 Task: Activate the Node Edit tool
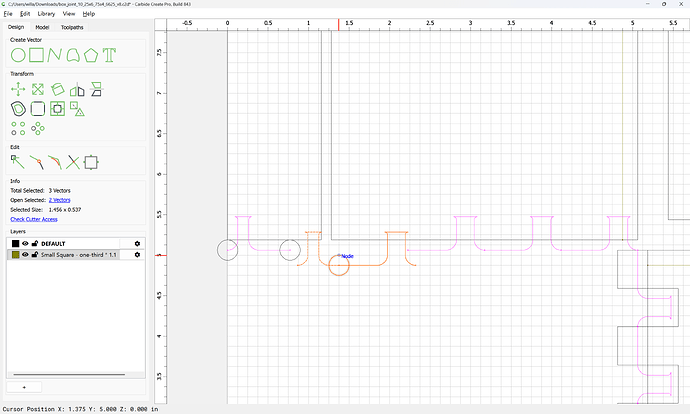18,162
